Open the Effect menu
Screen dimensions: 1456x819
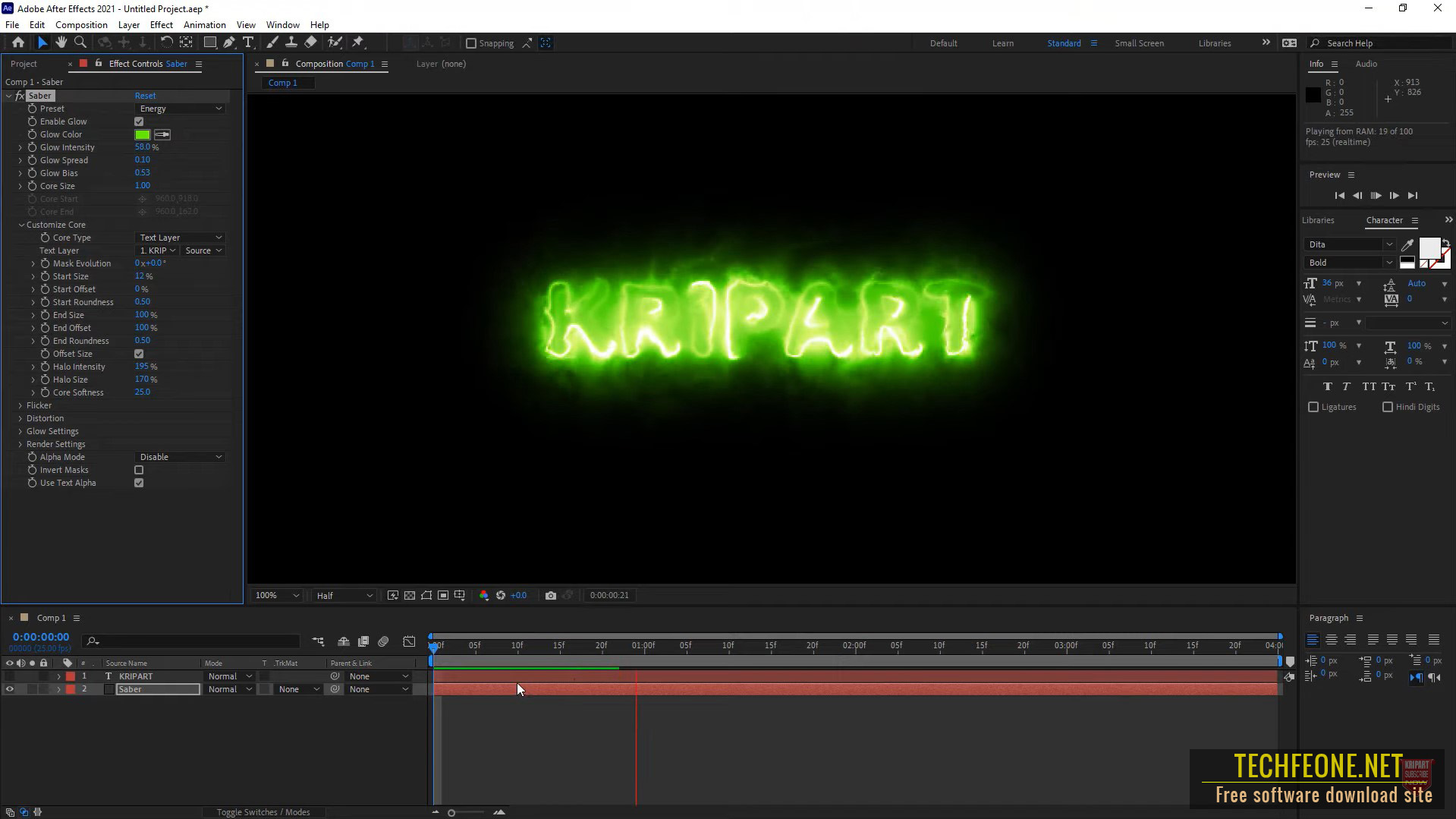pyautogui.click(x=161, y=24)
